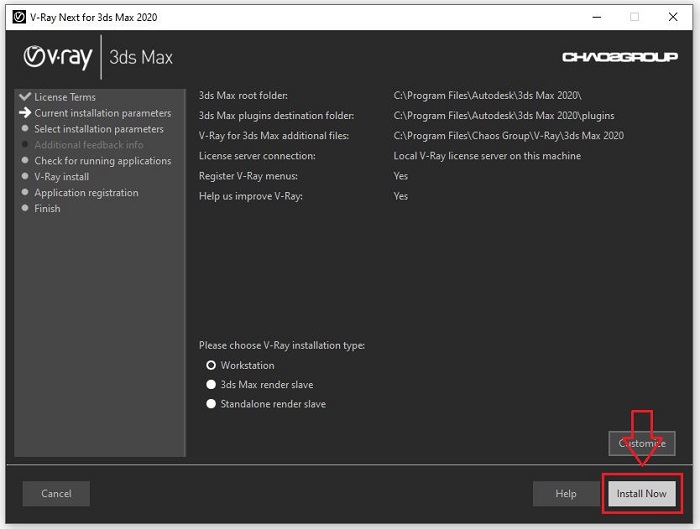This screenshot has height=529, width=700.
Task: Select the Finish step
Action: click(47, 208)
